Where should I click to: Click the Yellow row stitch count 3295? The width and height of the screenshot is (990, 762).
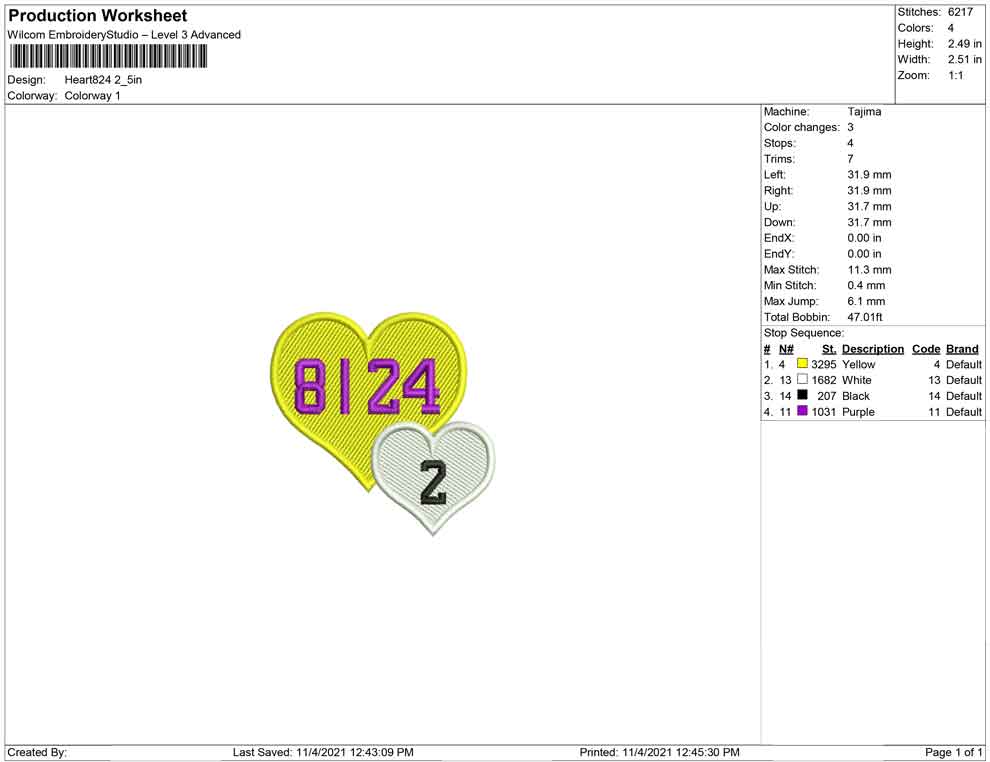824,364
